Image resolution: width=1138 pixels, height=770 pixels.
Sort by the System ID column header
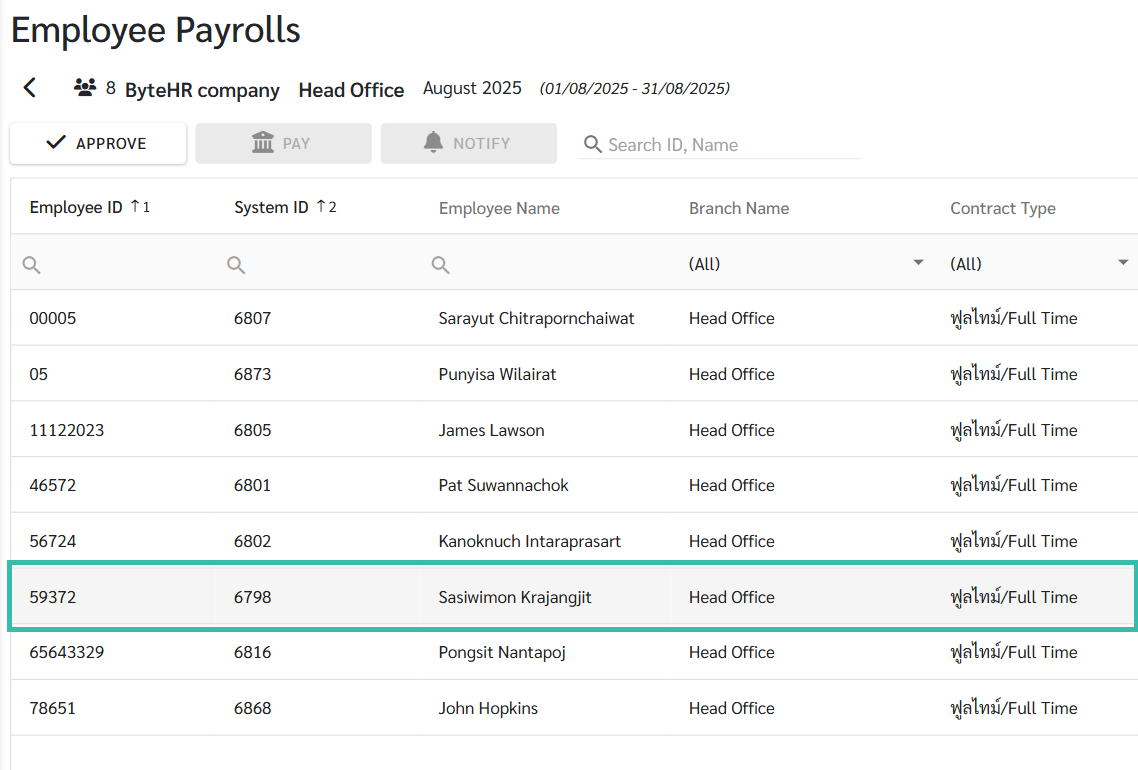click(271, 208)
